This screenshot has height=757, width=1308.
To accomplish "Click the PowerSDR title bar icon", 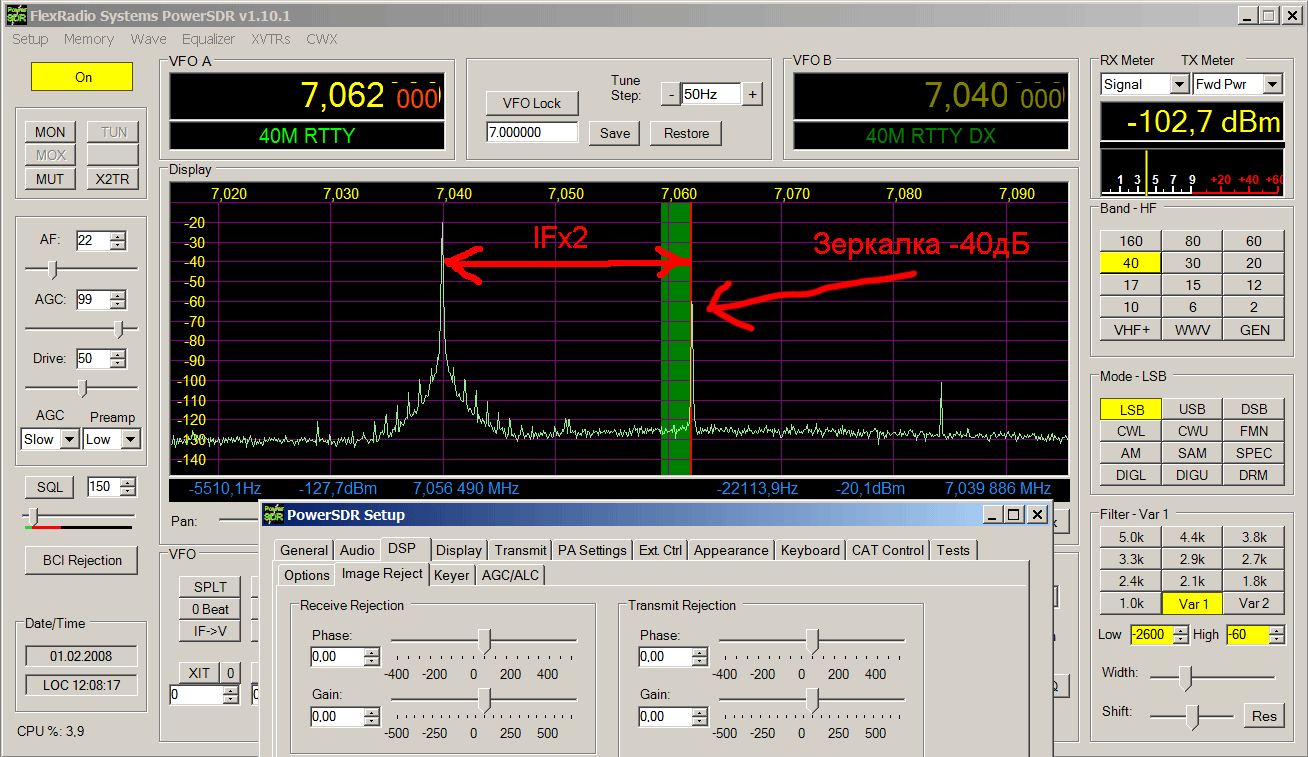I will (x=14, y=15).
